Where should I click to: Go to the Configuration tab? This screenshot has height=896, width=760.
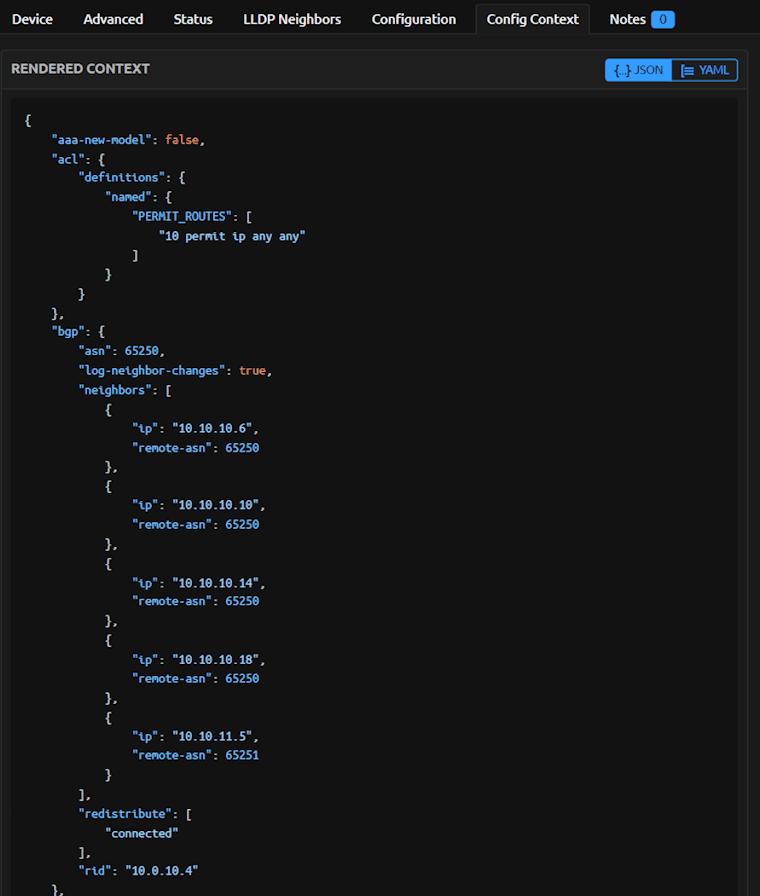coord(414,19)
